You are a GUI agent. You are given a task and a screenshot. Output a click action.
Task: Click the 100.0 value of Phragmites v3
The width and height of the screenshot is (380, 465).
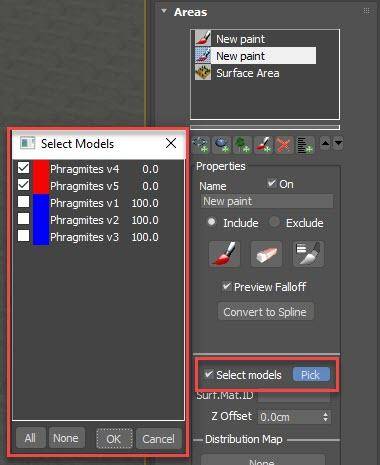coord(145,237)
